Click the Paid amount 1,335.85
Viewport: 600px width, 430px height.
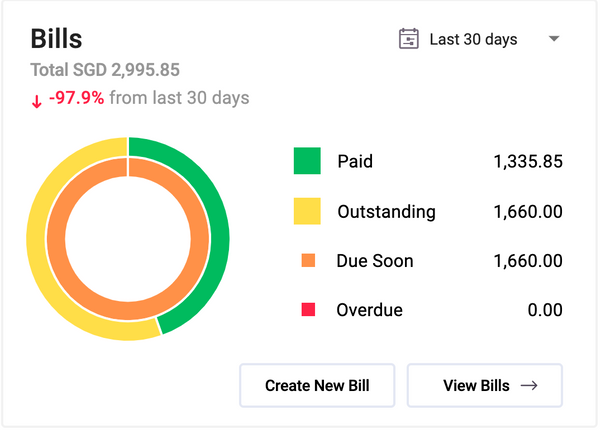tap(527, 161)
